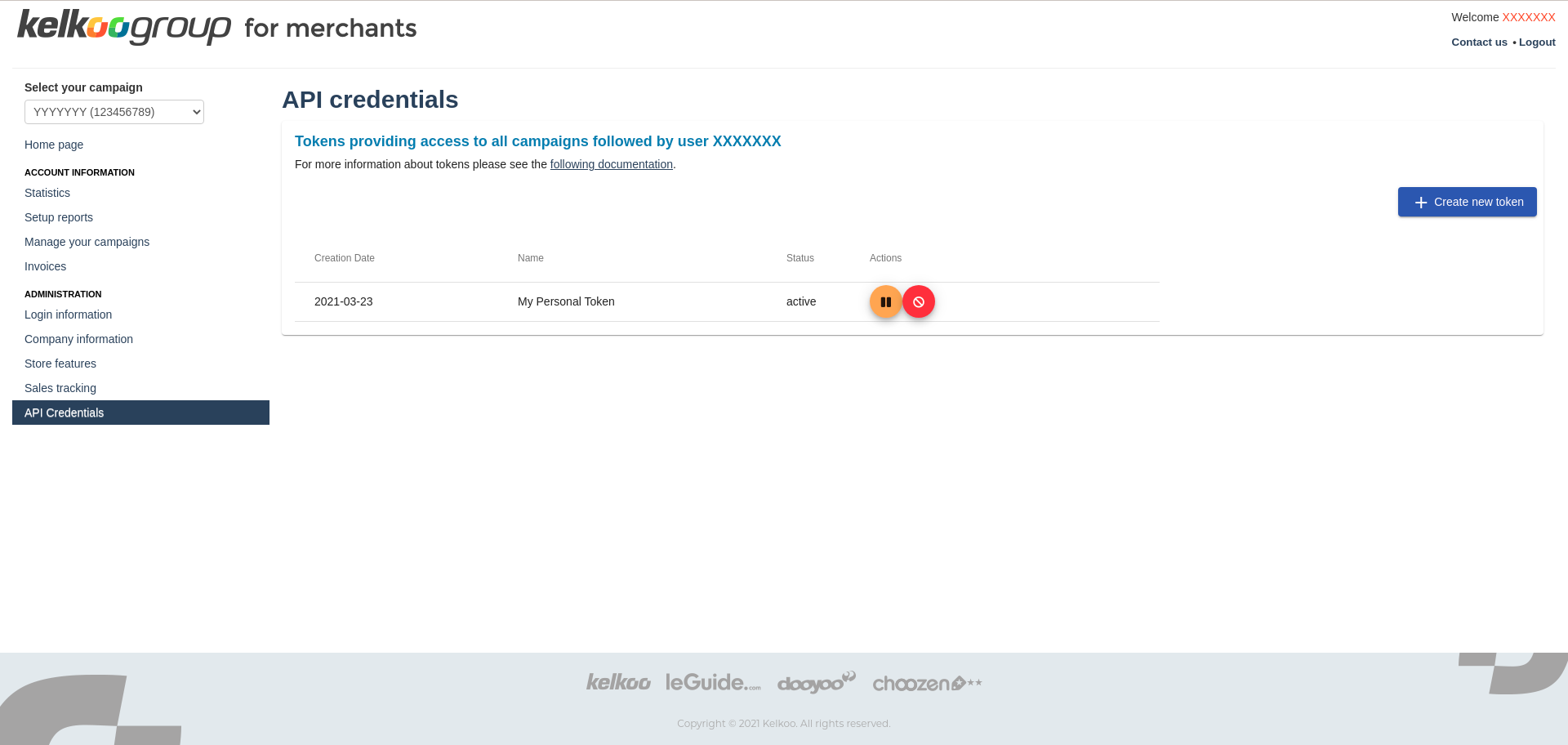Image resolution: width=1568 pixels, height=745 pixels.
Task: Click the Contact us link
Action: [x=1479, y=42]
